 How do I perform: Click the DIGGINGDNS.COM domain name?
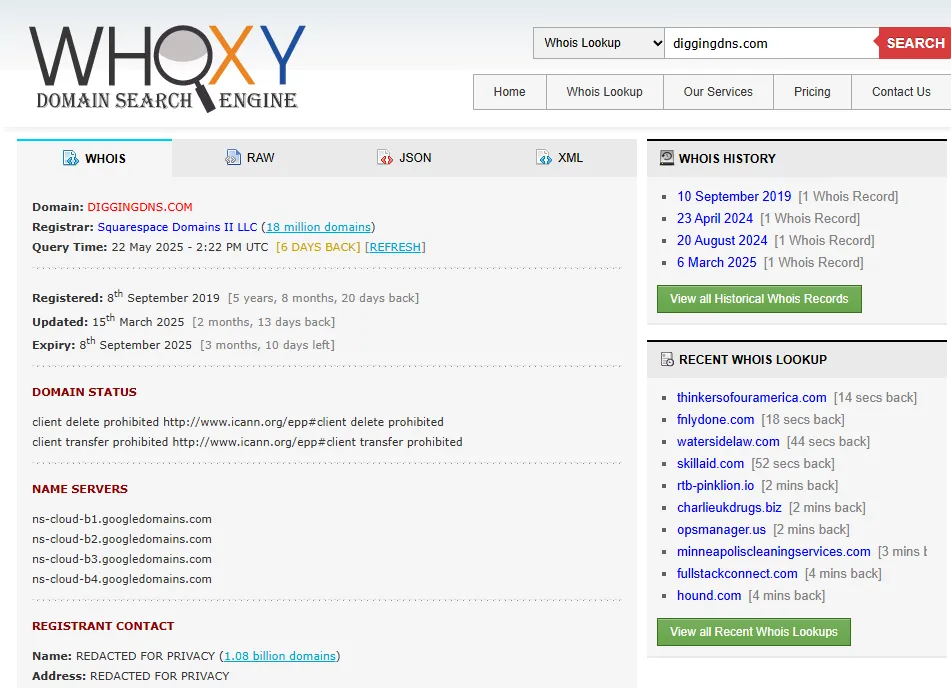(x=139, y=207)
